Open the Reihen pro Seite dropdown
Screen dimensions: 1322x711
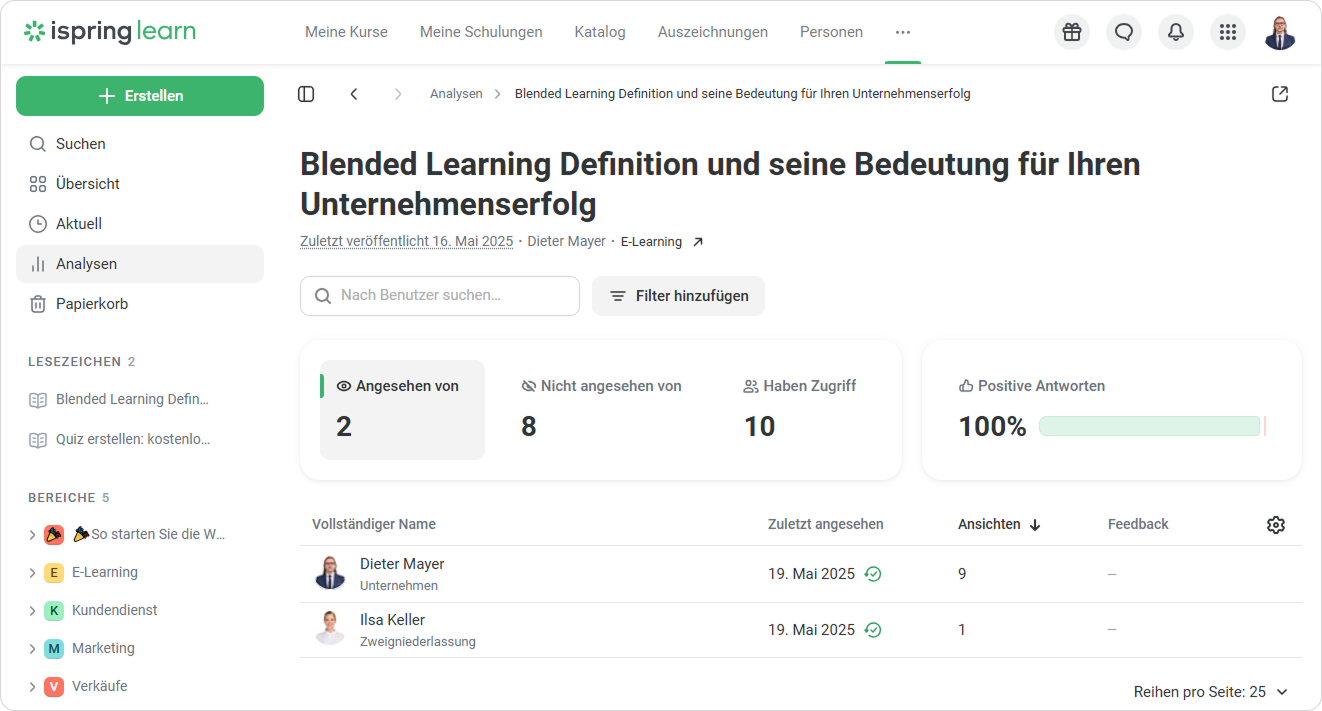click(x=1211, y=692)
